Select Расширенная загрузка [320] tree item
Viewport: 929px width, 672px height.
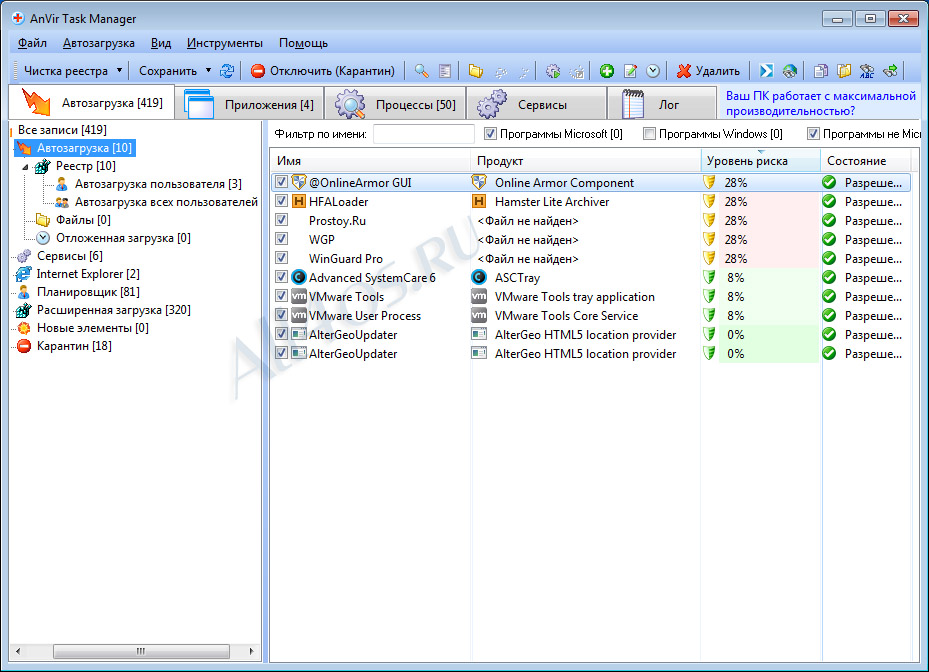[x=114, y=310]
